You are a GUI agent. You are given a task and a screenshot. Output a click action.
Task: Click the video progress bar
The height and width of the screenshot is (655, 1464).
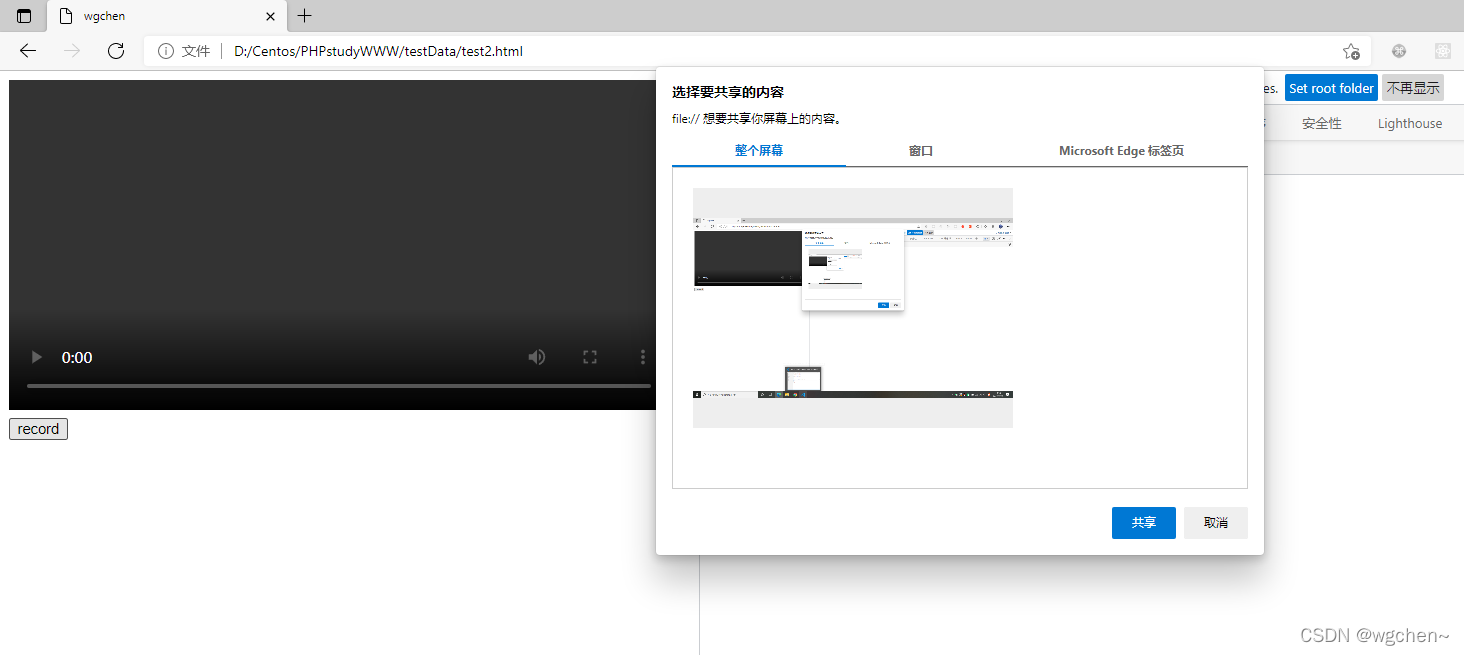[339, 385]
